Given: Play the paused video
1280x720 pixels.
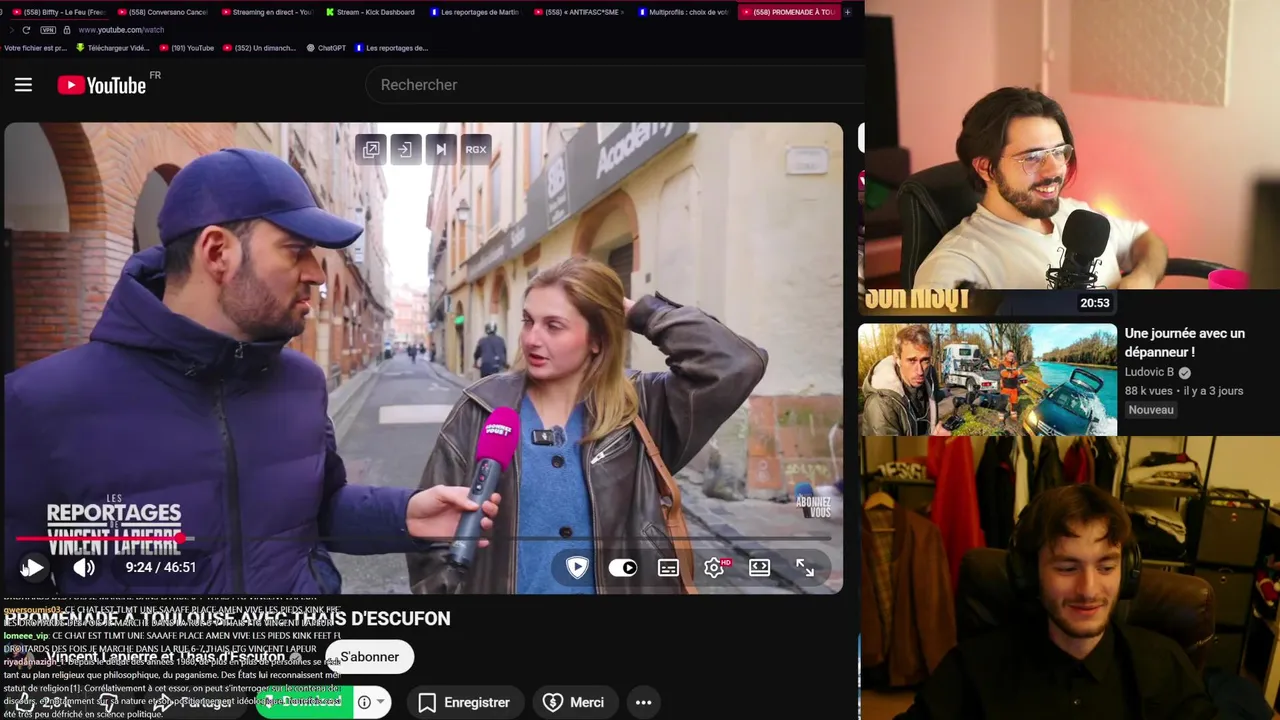Looking at the screenshot, I should (33, 567).
